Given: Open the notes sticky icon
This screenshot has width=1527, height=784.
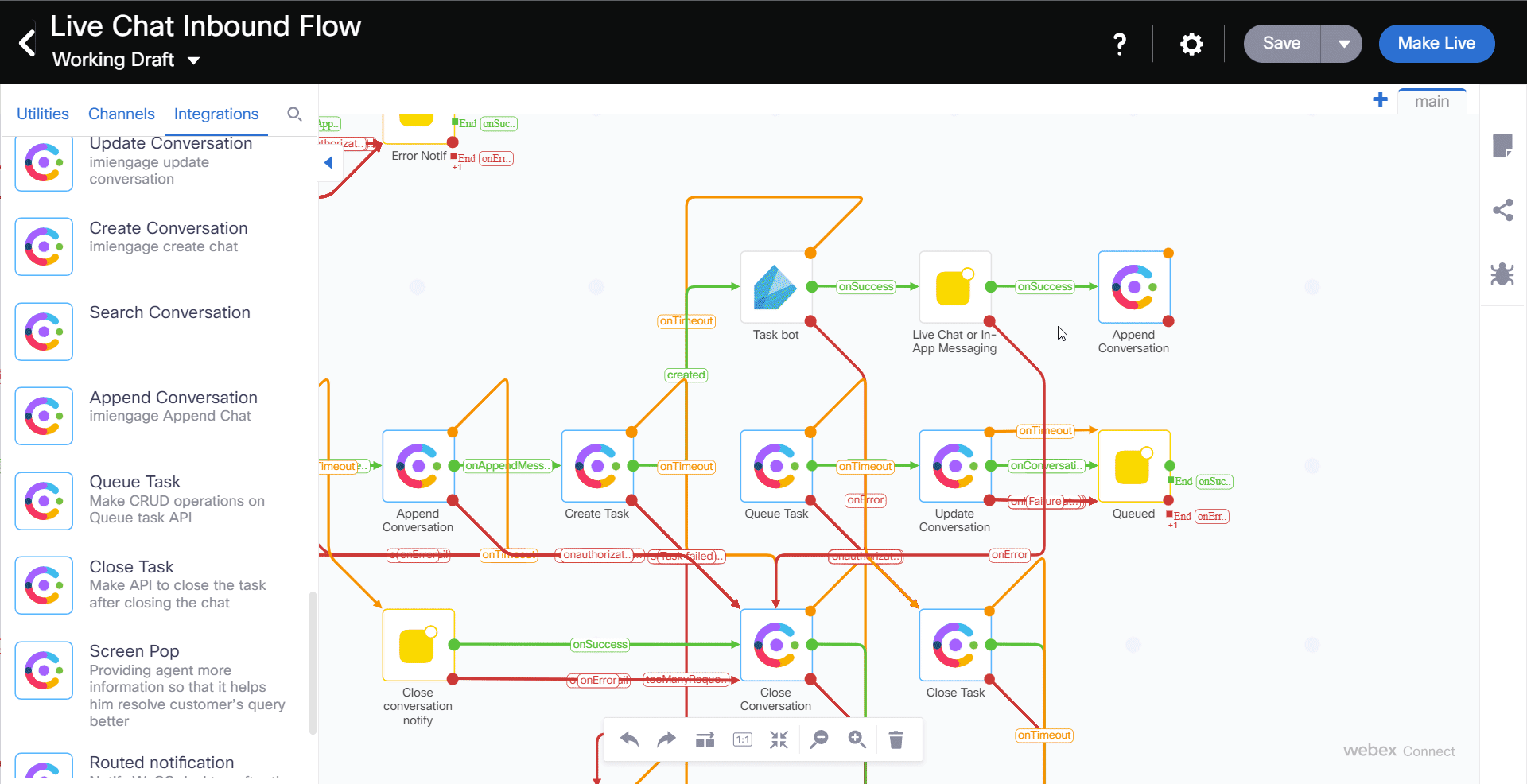Looking at the screenshot, I should click(x=1502, y=146).
